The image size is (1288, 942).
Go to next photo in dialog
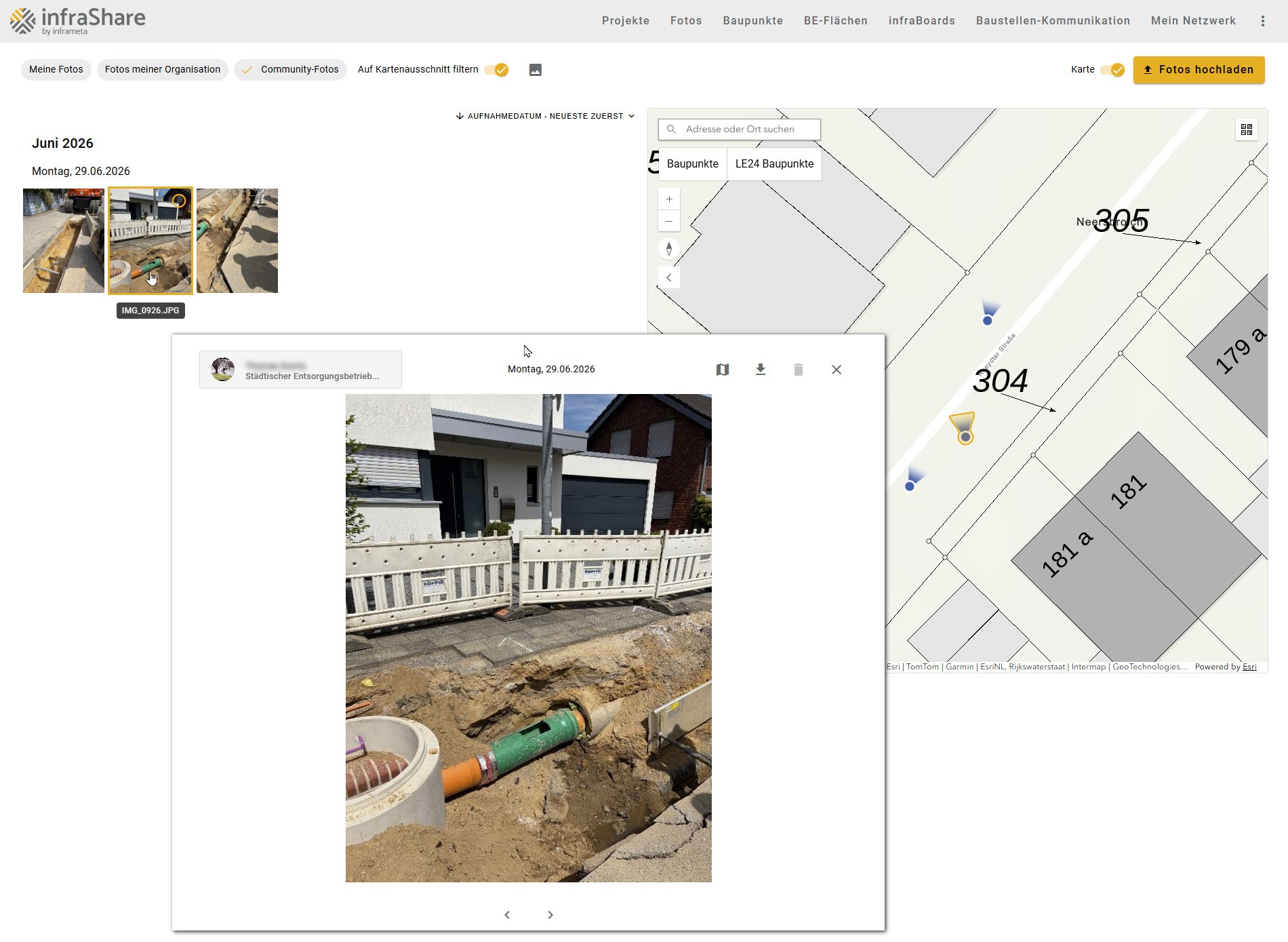click(x=550, y=915)
